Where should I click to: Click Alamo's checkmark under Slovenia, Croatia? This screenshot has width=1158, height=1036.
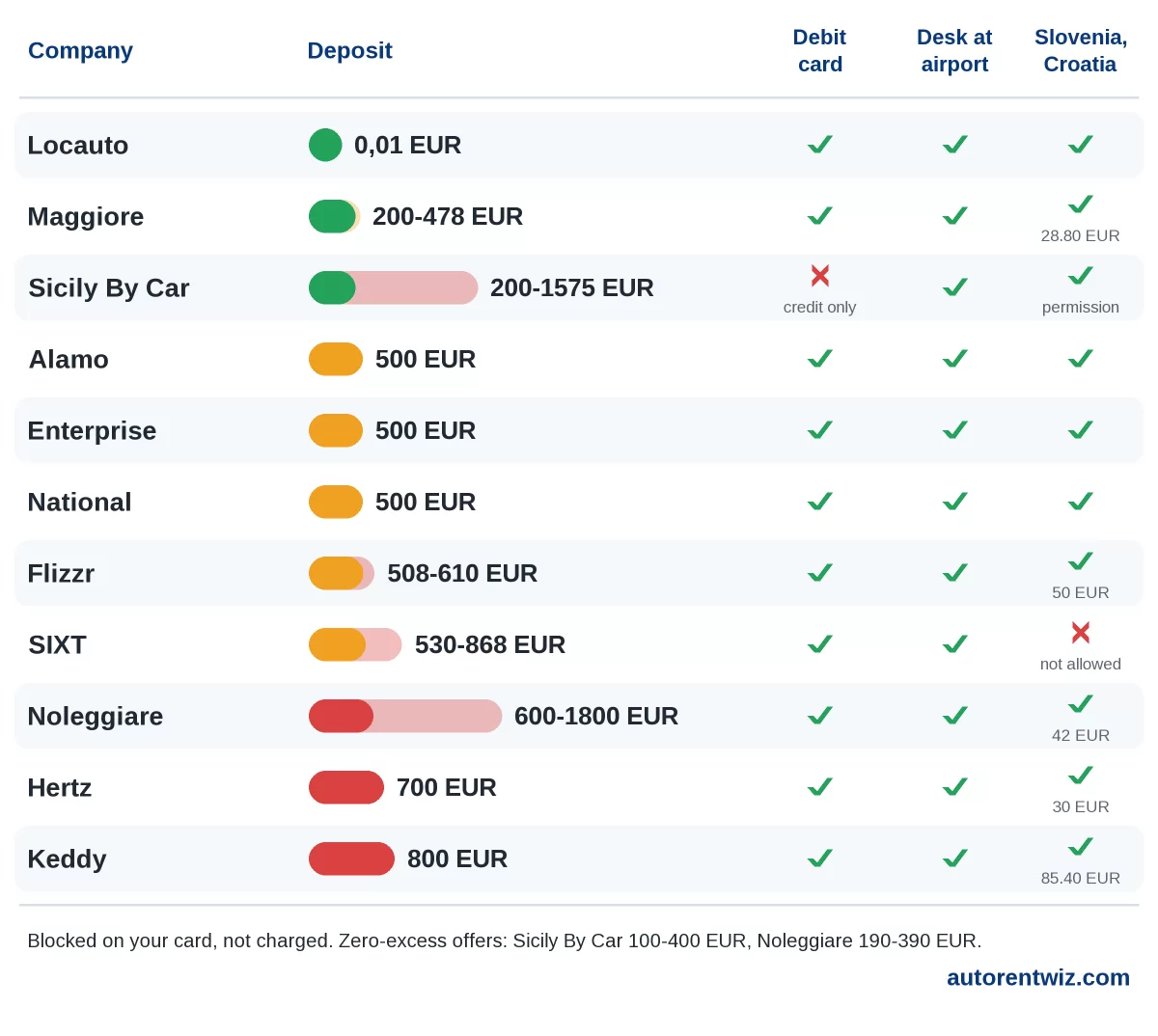[x=1081, y=359]
